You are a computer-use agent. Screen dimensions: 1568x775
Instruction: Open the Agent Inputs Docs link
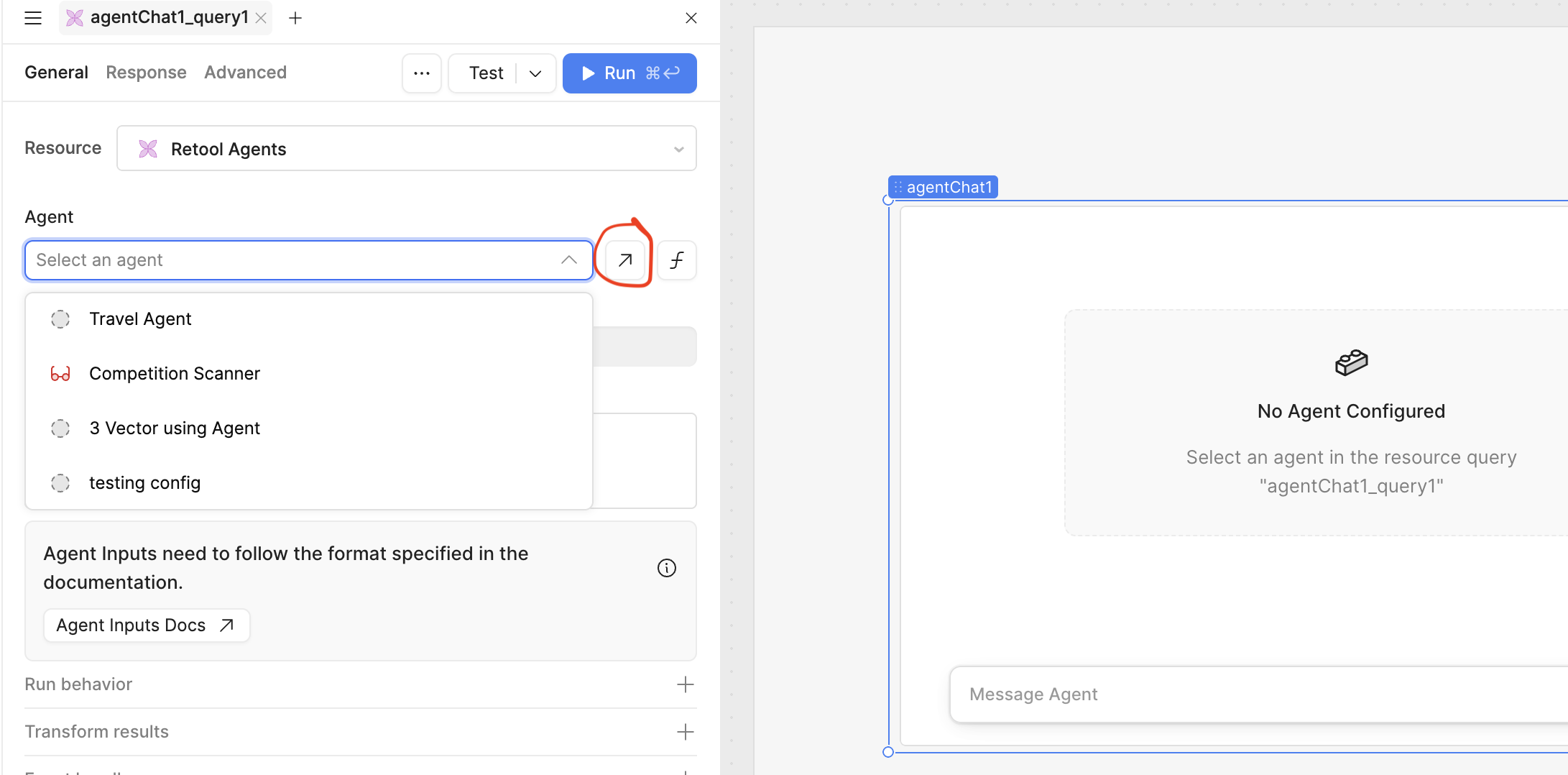click(147, 625)
